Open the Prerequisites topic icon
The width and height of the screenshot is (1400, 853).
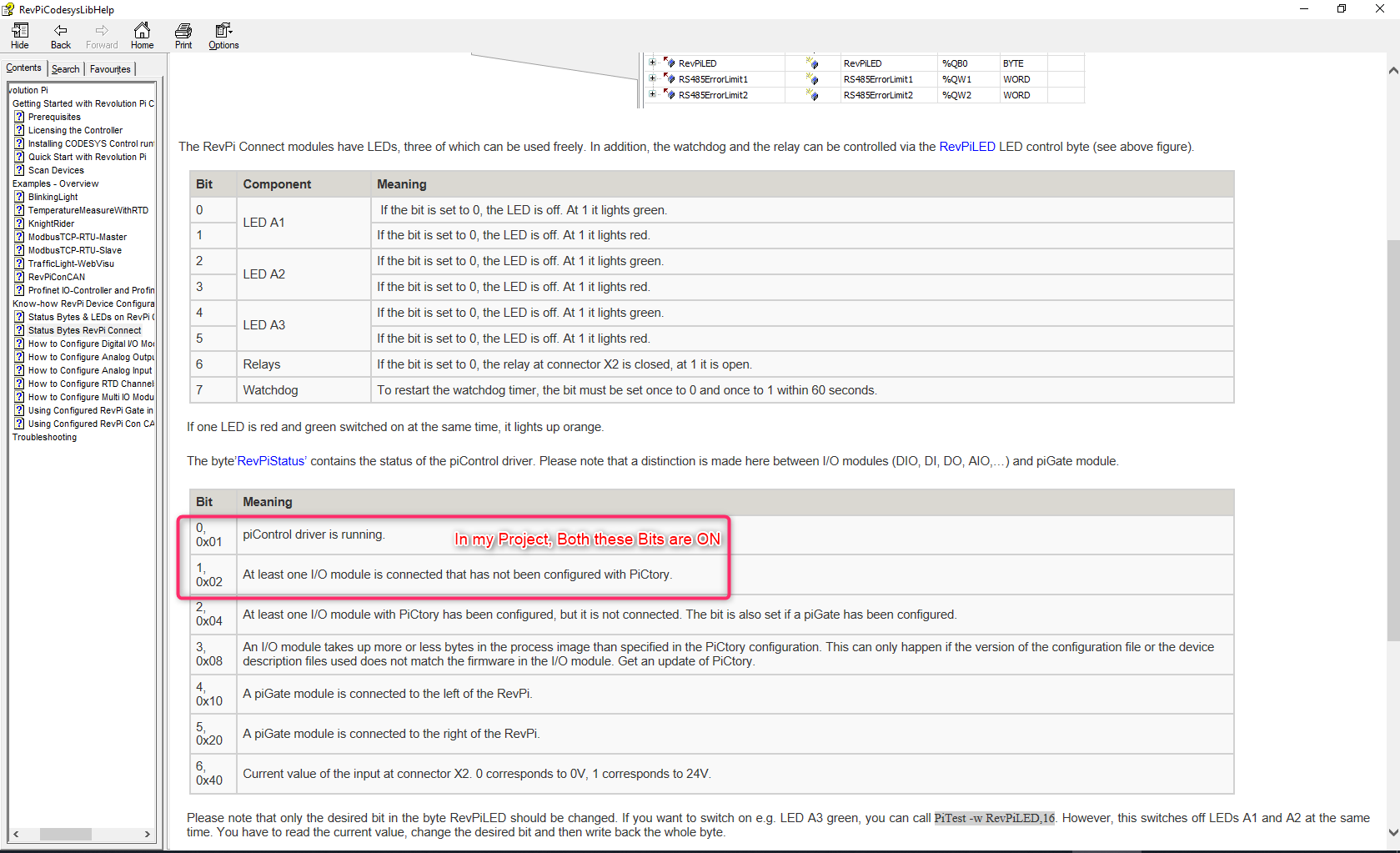tap(19, 117)
